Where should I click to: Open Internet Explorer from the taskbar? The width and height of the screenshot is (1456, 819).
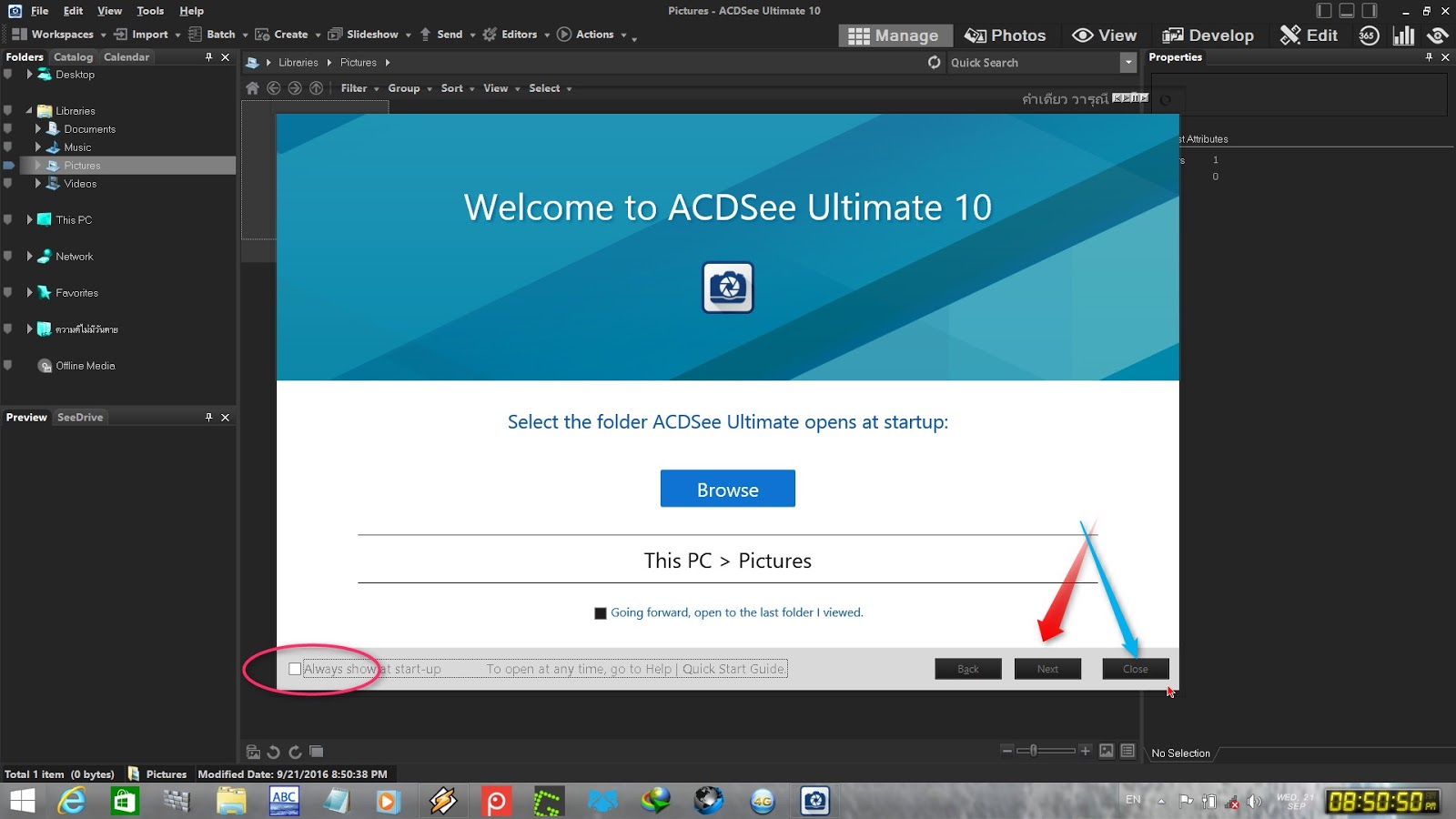coord(71,801)
